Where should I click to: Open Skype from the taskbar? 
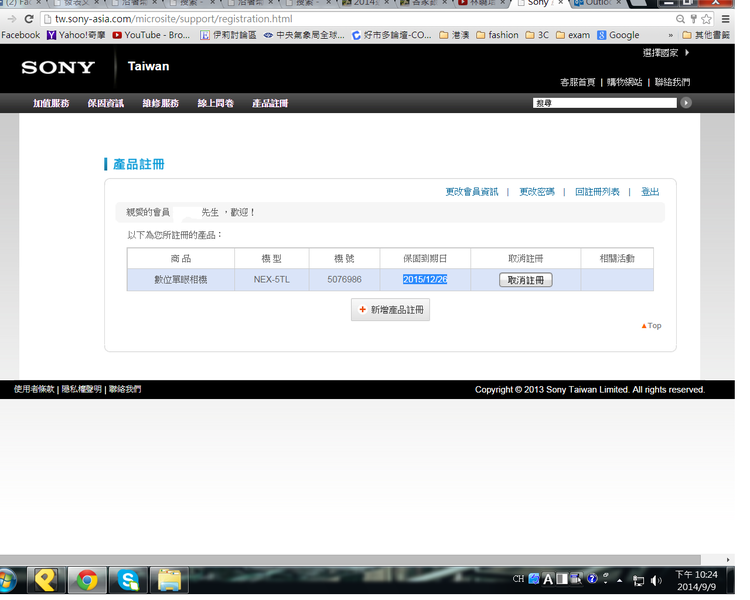128,580
